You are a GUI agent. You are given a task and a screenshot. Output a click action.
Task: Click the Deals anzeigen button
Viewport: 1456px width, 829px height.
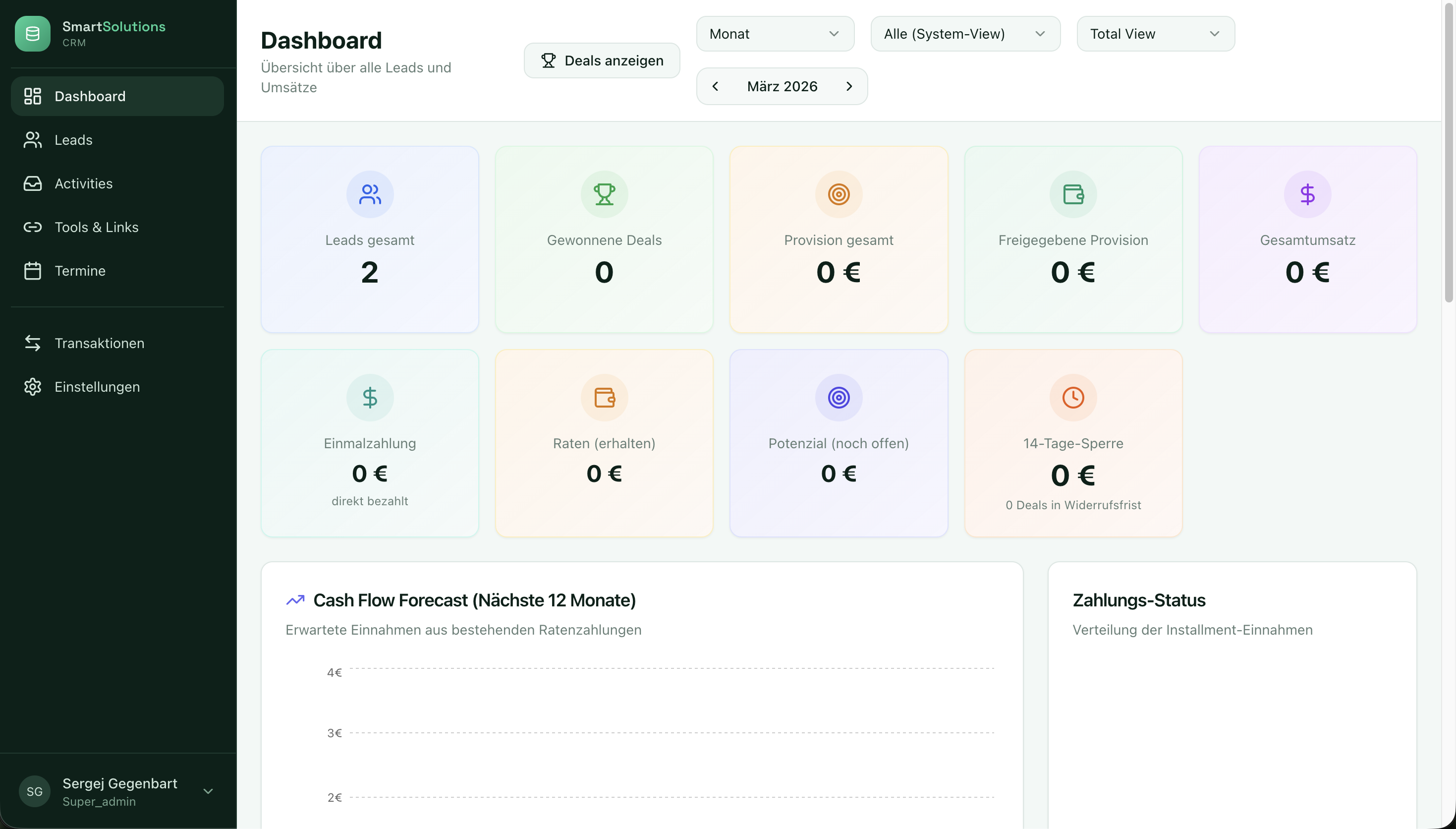[x=602, y=60]
